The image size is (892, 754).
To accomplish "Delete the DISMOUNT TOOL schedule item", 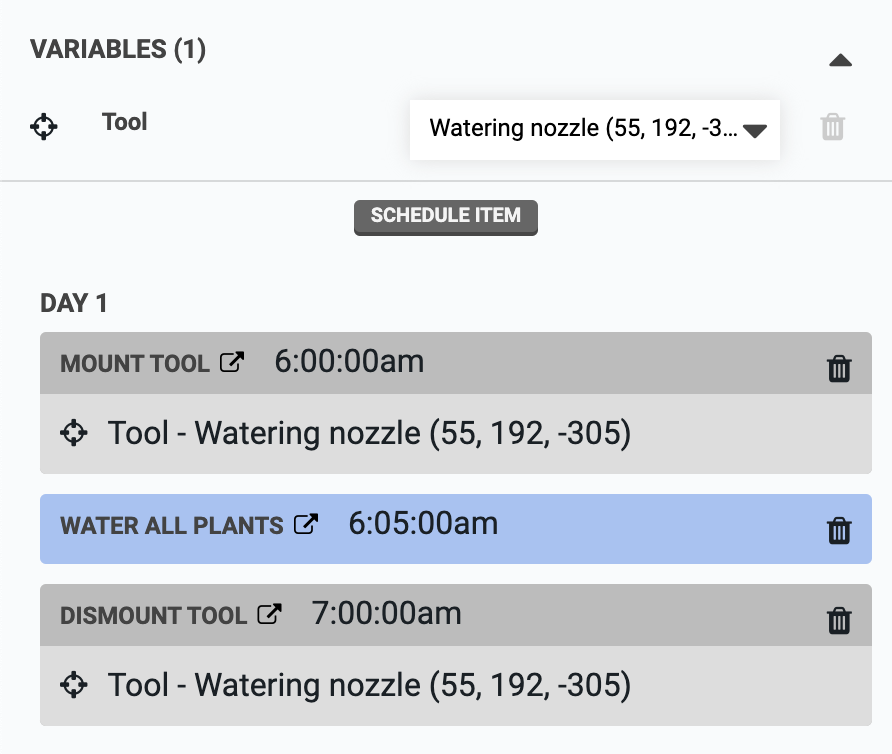I will pyautogui.click(x=839, y=618).
